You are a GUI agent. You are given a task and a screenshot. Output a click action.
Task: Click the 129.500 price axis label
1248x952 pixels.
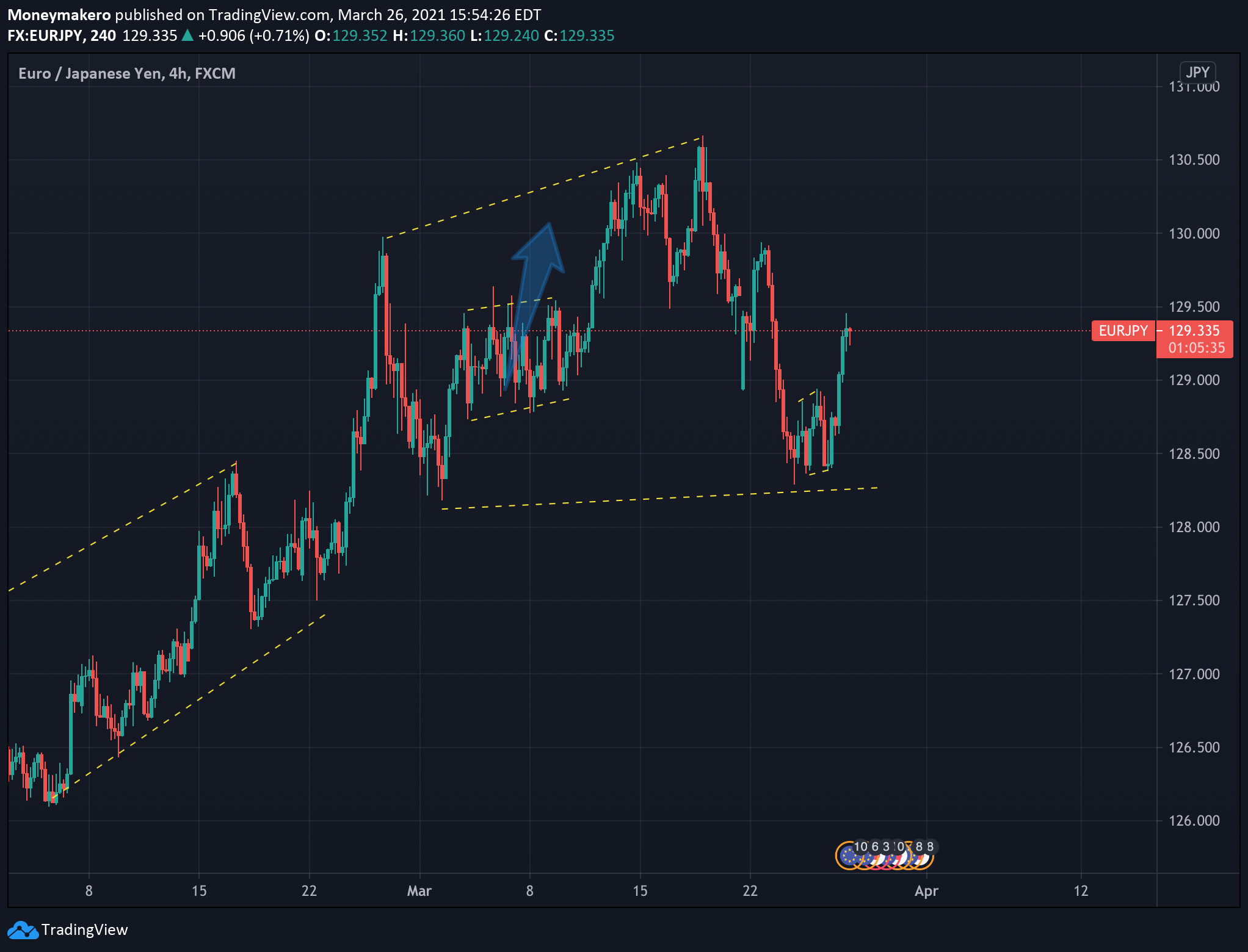(1194, 306)
